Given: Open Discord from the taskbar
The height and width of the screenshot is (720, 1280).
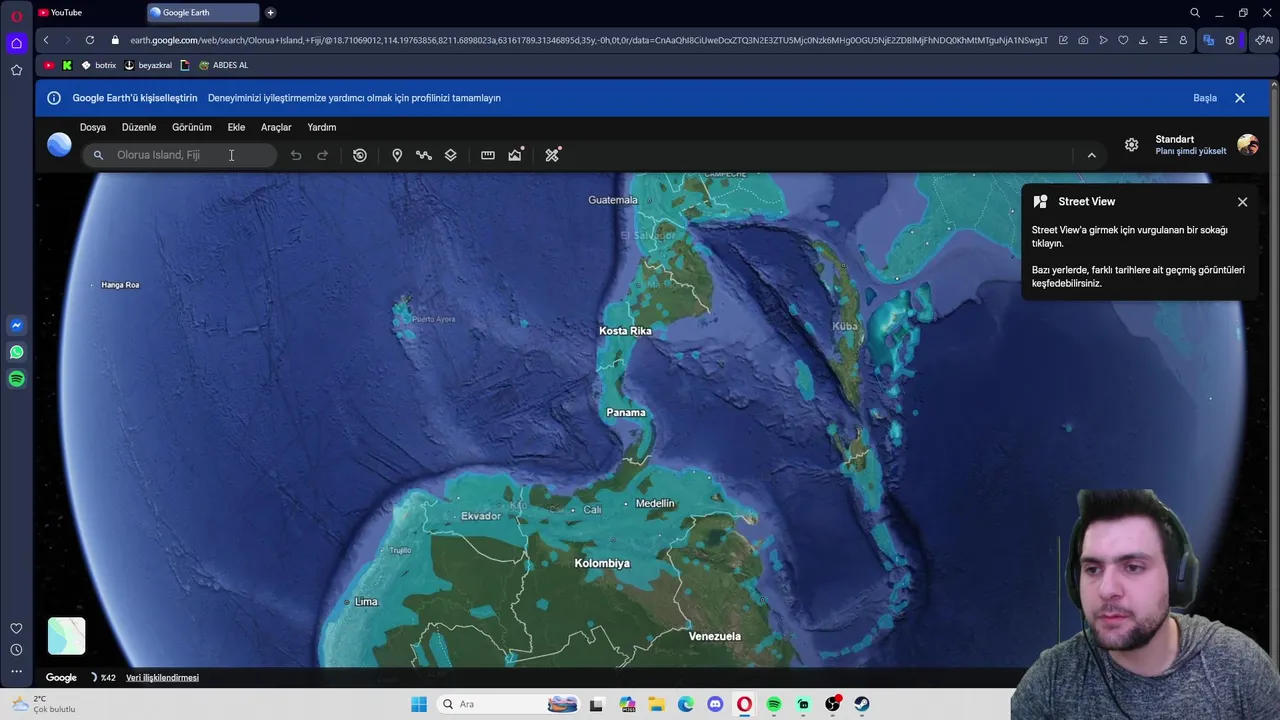Looking at the screenshot, I should tap(715, 704).
